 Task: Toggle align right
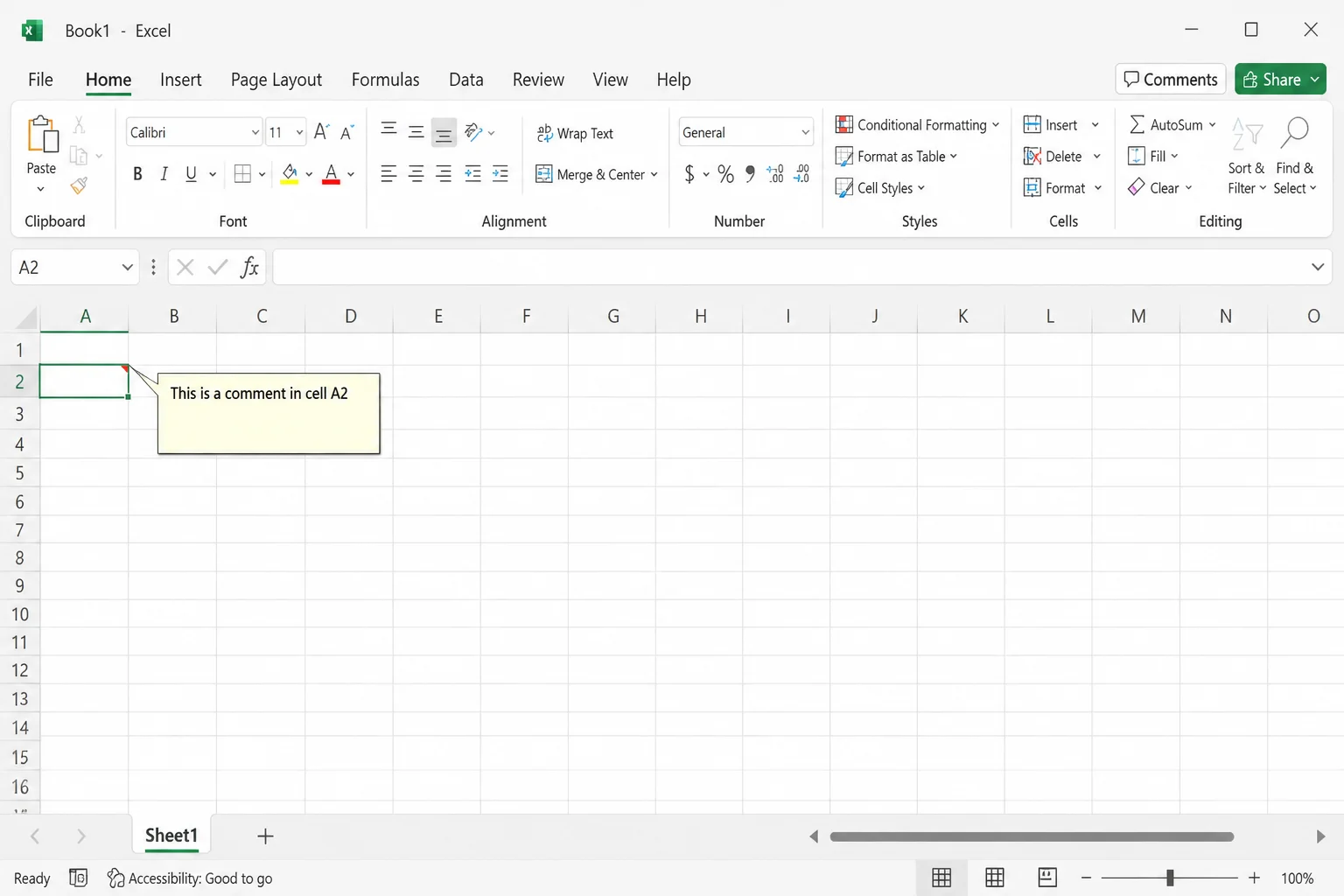tap(444, 174)
